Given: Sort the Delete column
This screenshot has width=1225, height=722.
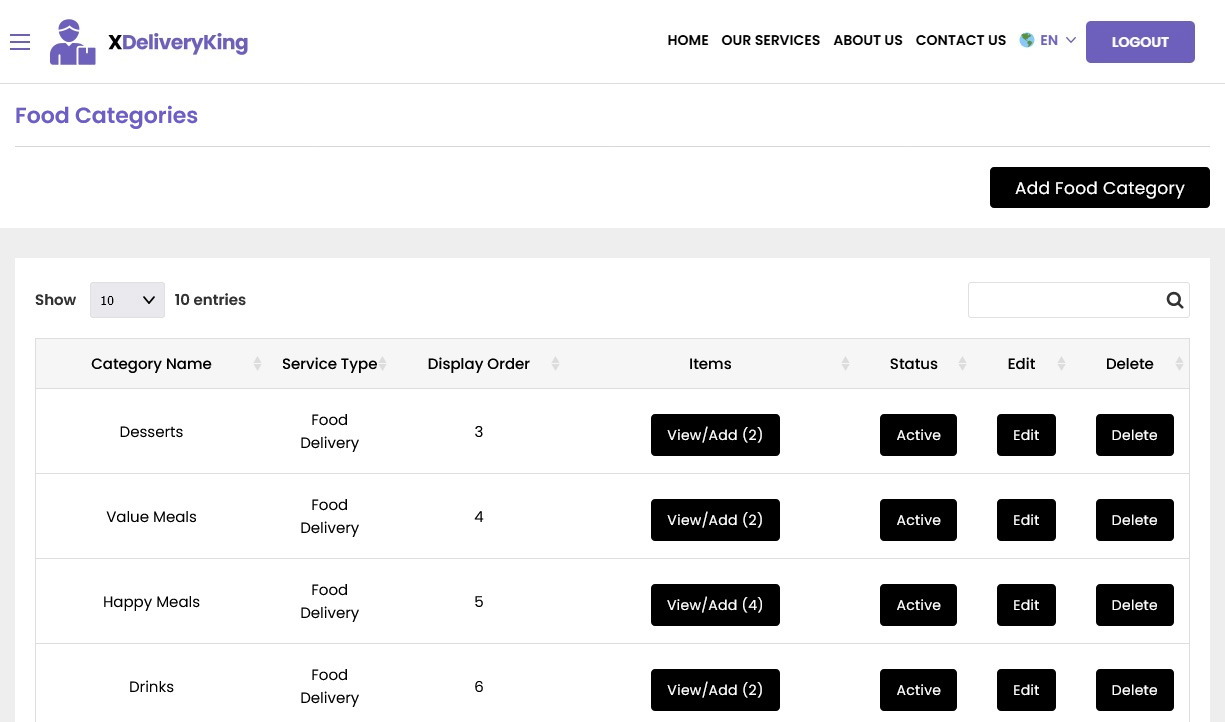Looking at the screenshot, I should pos(1129,363).
